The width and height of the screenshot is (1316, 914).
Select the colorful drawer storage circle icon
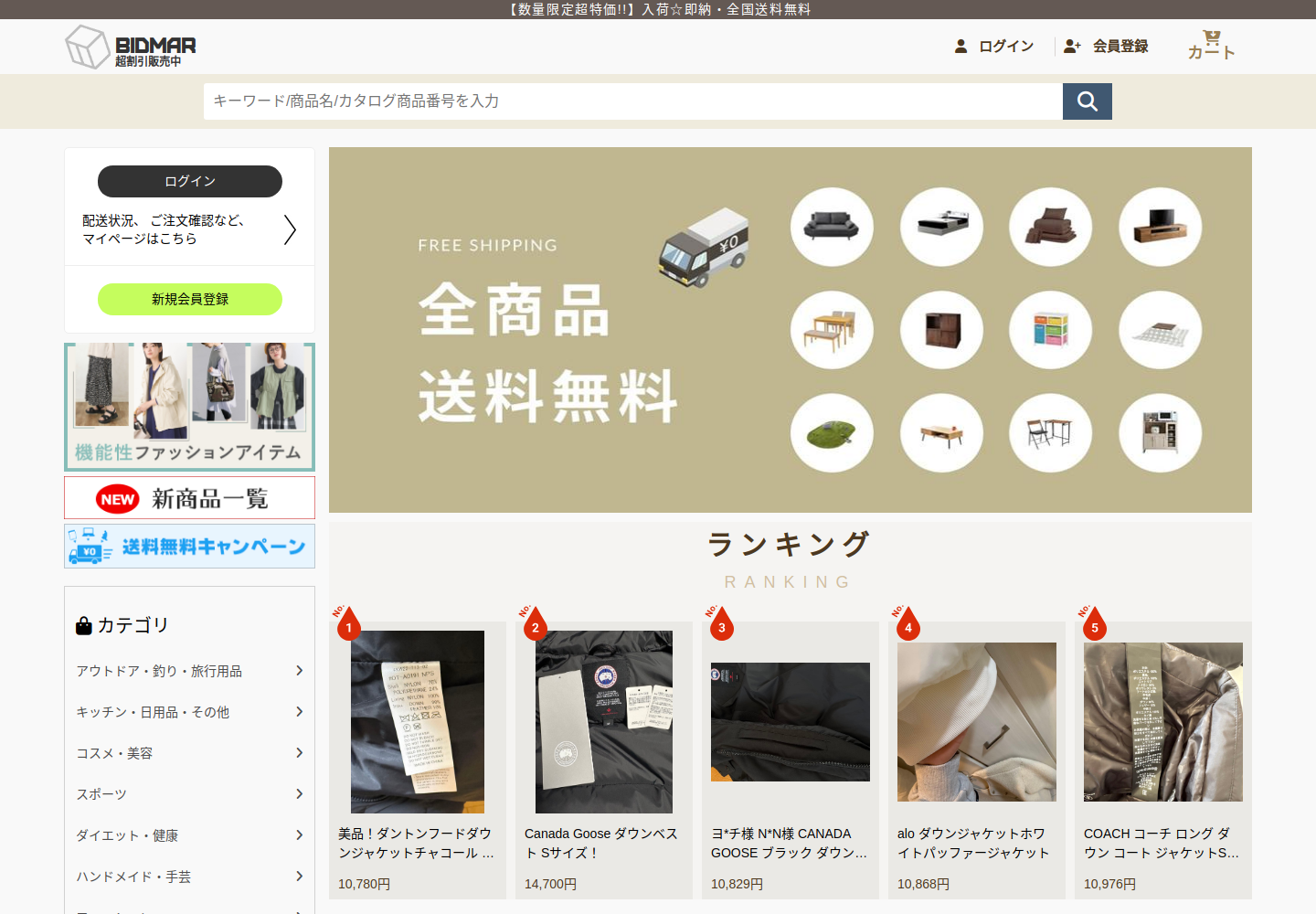tap(1050, 330)
